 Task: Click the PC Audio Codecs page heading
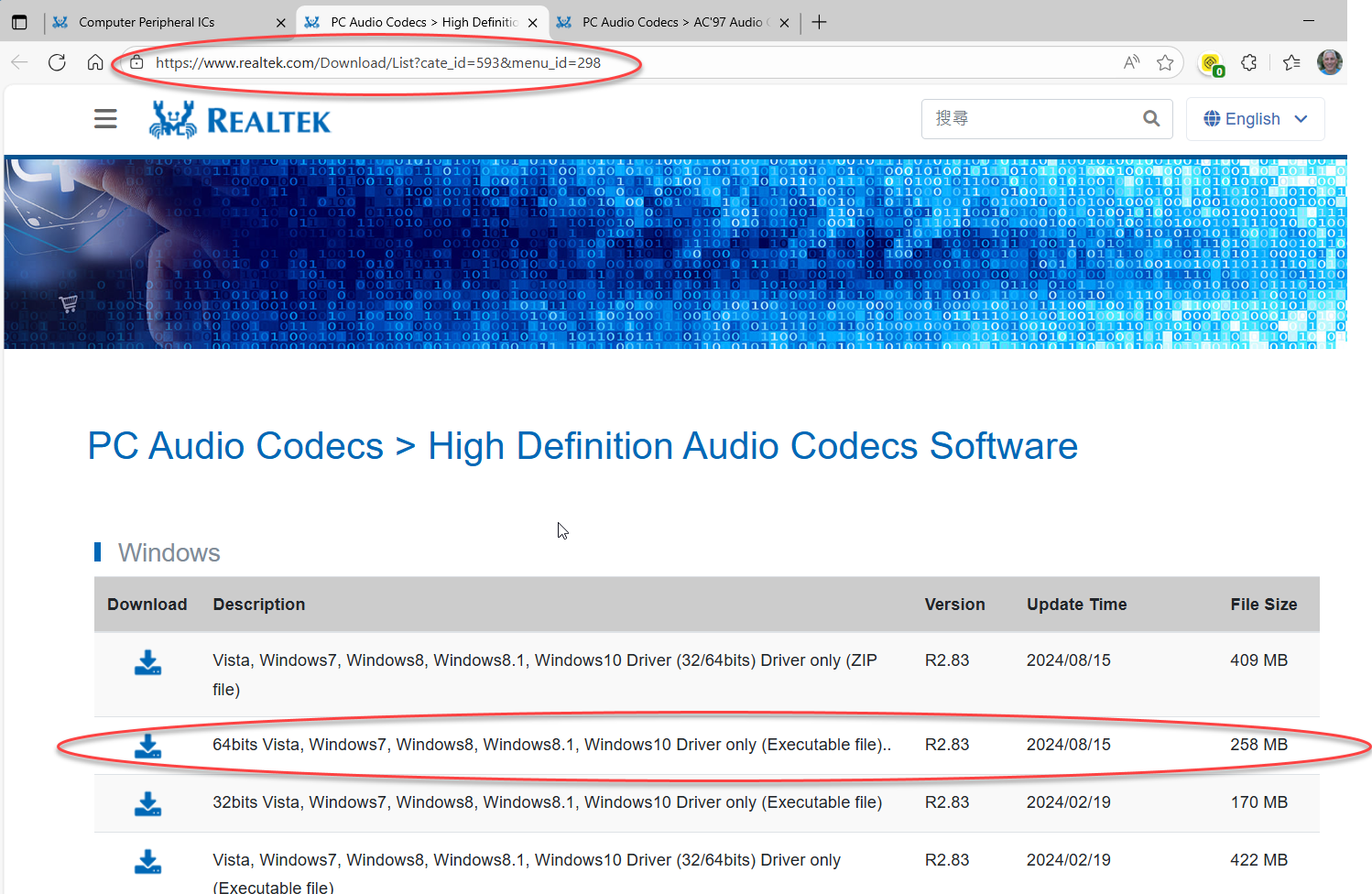point(583,447)
